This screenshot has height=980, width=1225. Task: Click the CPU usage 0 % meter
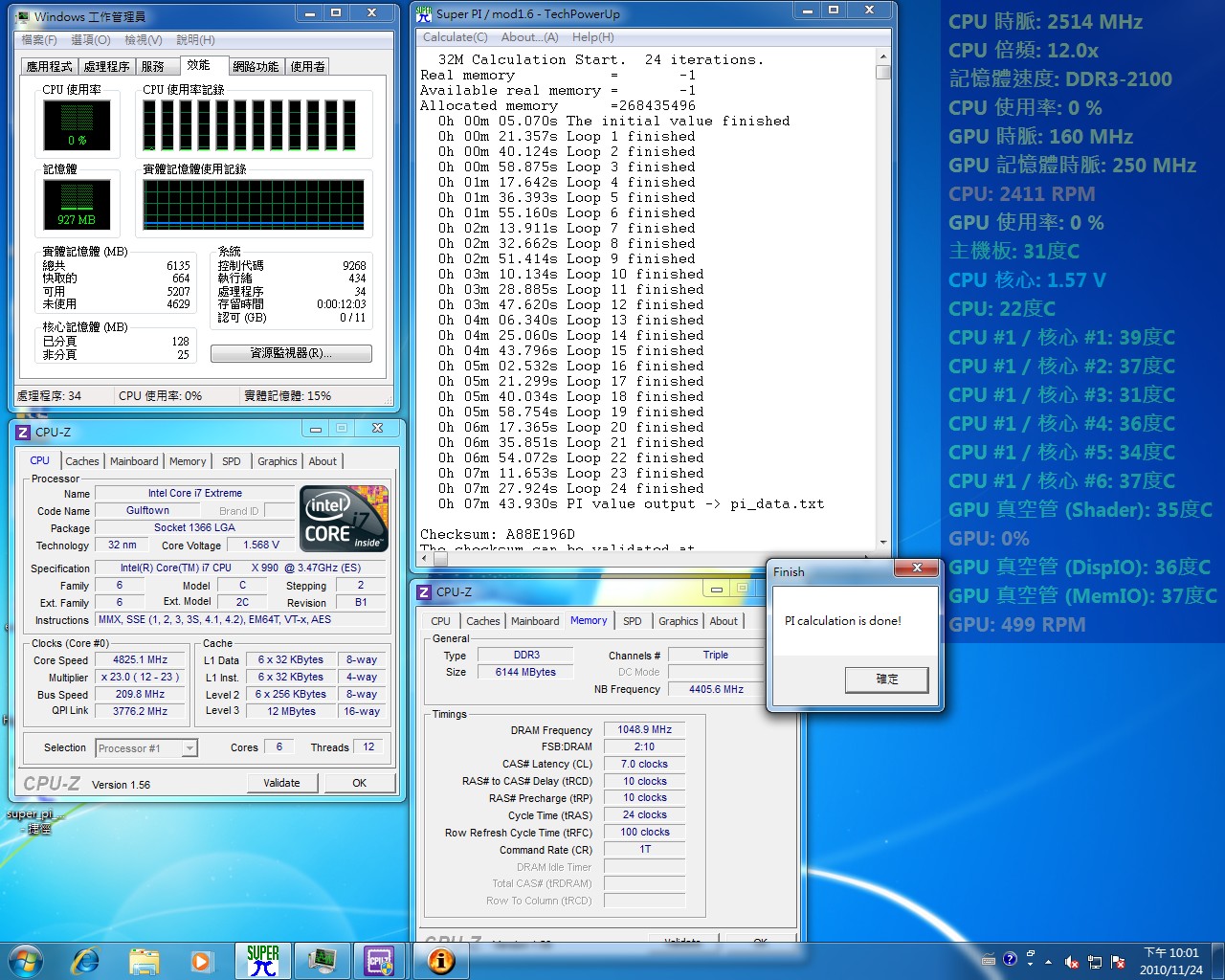coord(77,124)
